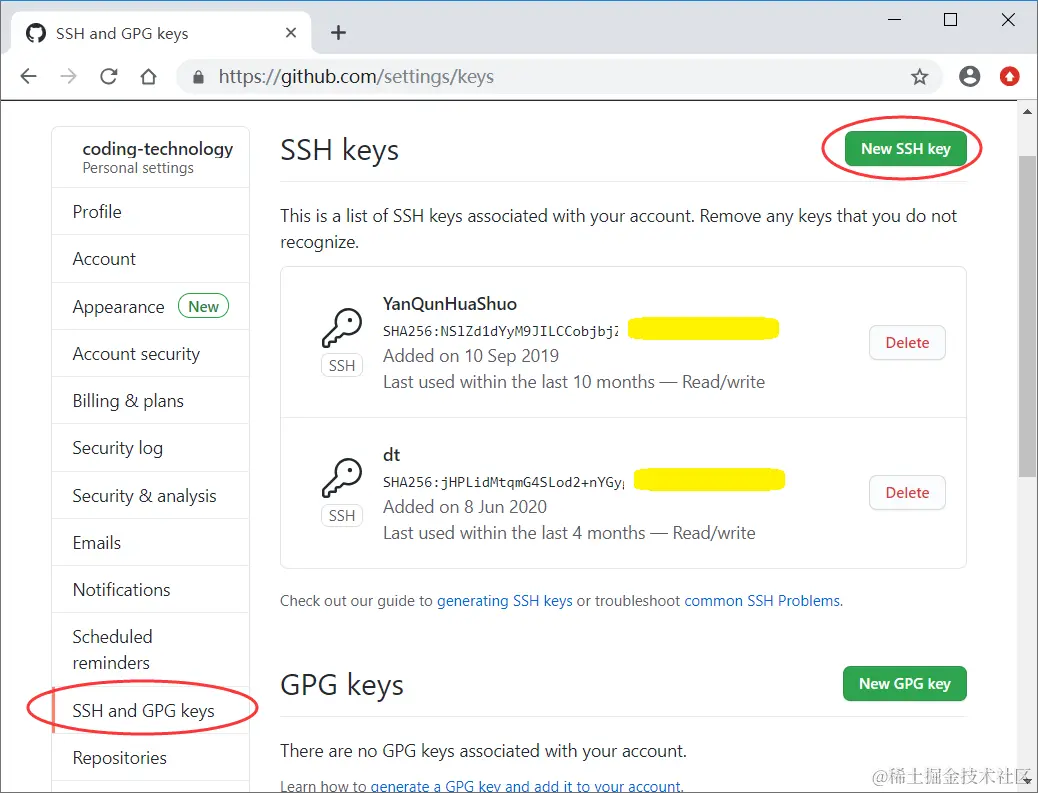The image size is (1038, 793).
Task: Click Last used within the last 4 months
Action: 514,533
